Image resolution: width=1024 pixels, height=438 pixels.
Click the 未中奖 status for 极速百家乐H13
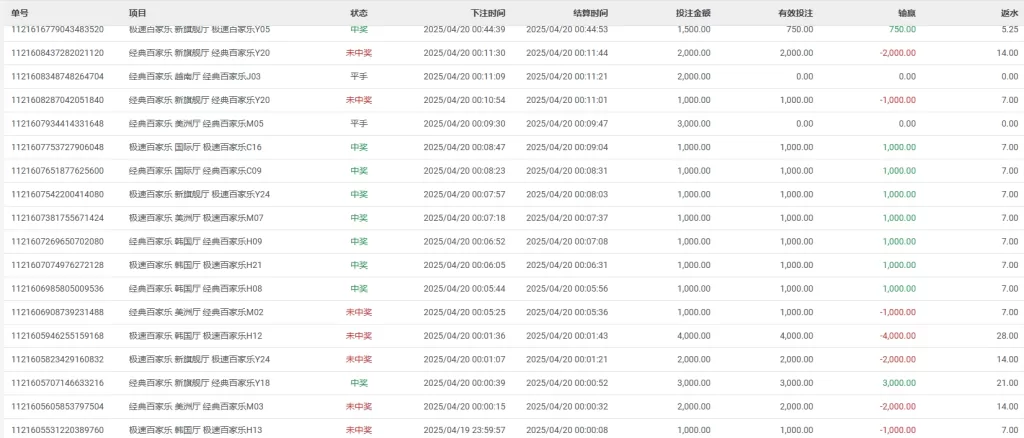(359, 429)
